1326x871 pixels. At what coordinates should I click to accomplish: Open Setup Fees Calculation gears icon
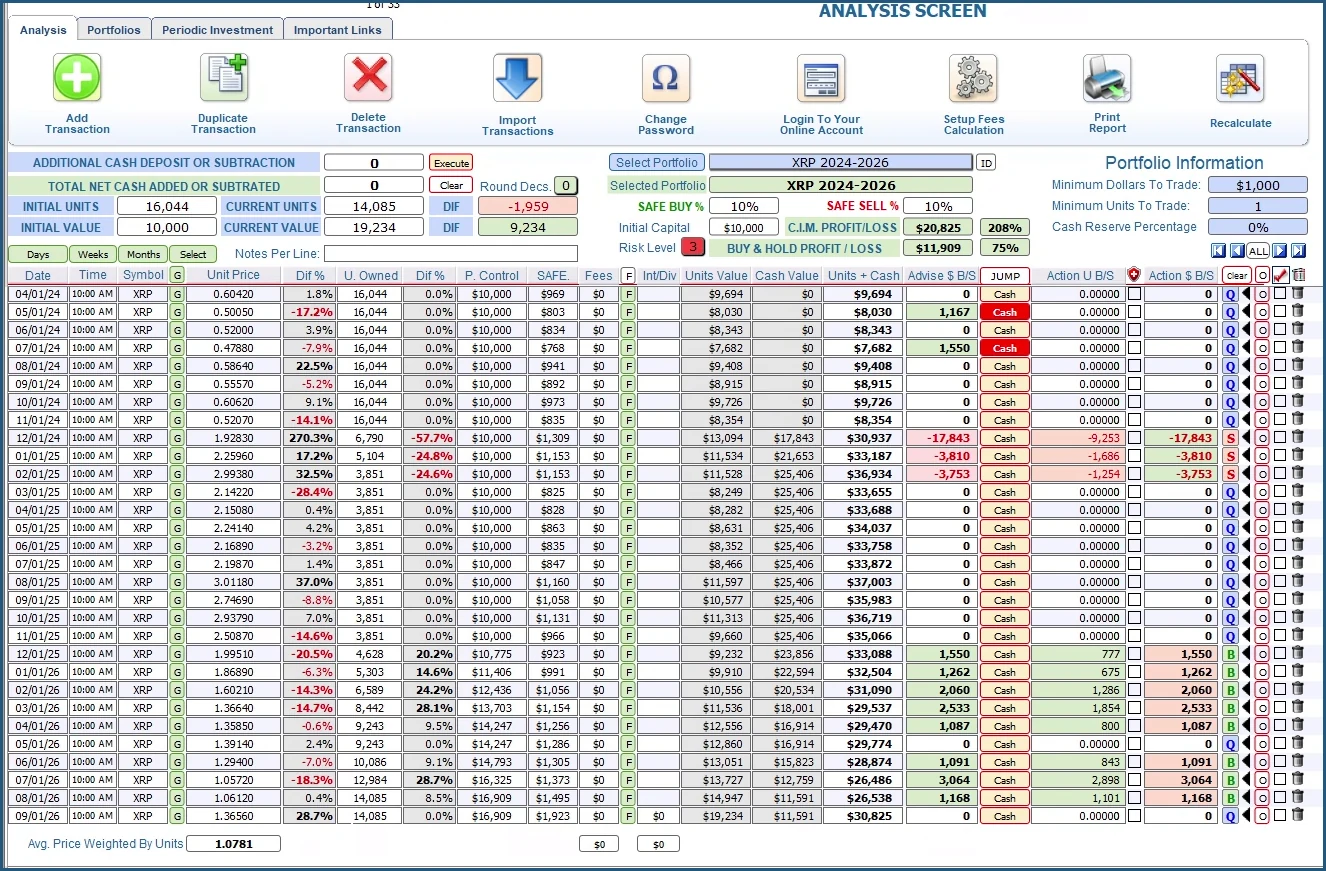pos(973,78)
